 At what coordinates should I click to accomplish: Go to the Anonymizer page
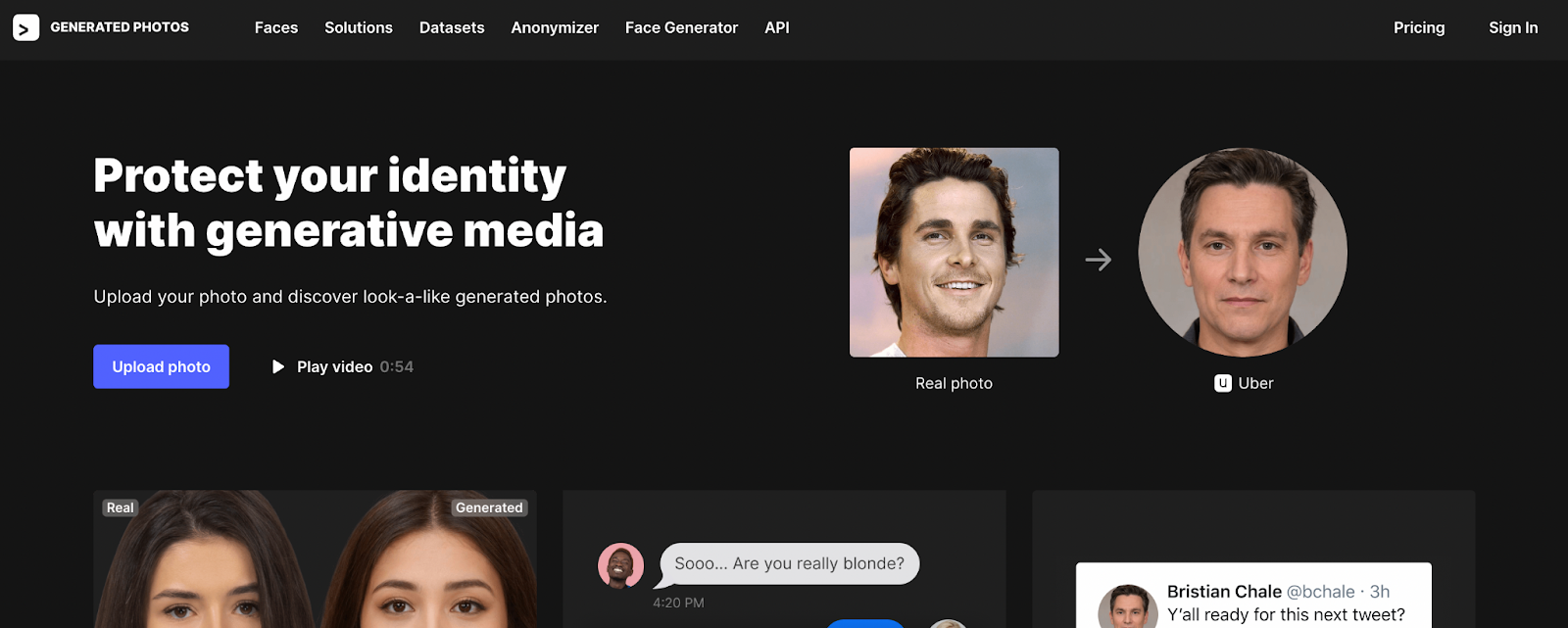click(555, 27)
